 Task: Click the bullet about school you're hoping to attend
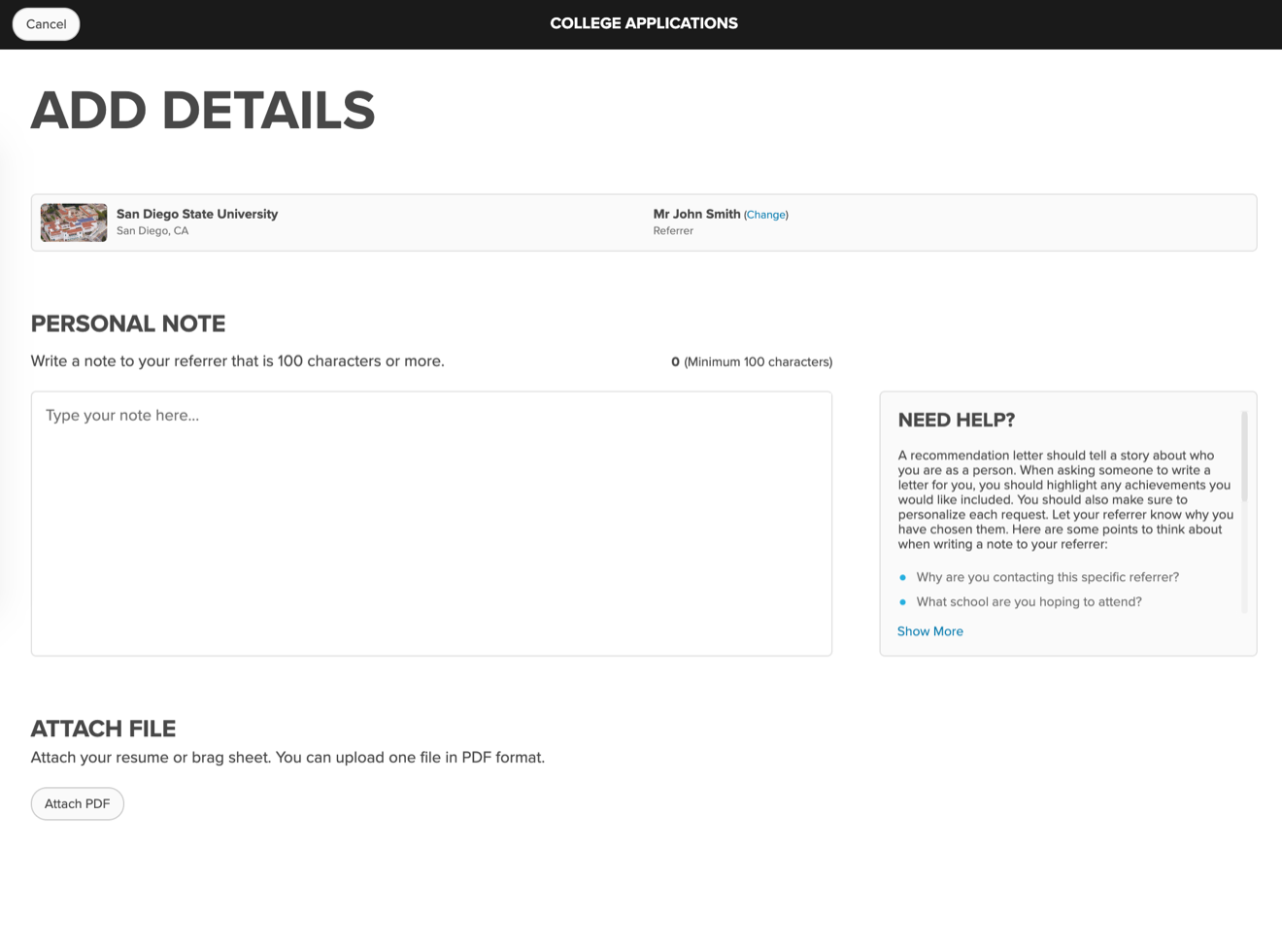1029,602
